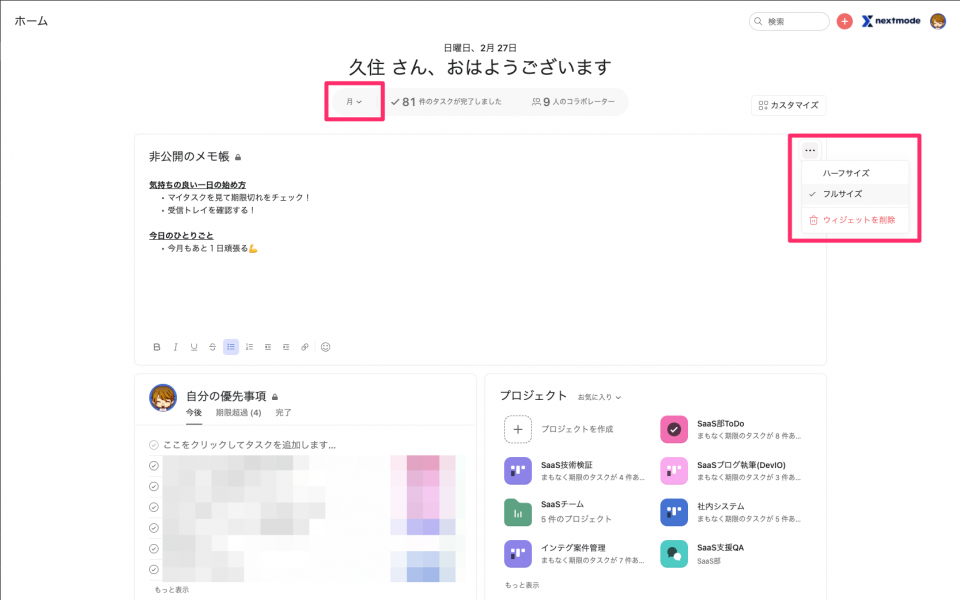Click the orange plus create button
This screenshot has height=600, width=960.
[x=846, y=20]
